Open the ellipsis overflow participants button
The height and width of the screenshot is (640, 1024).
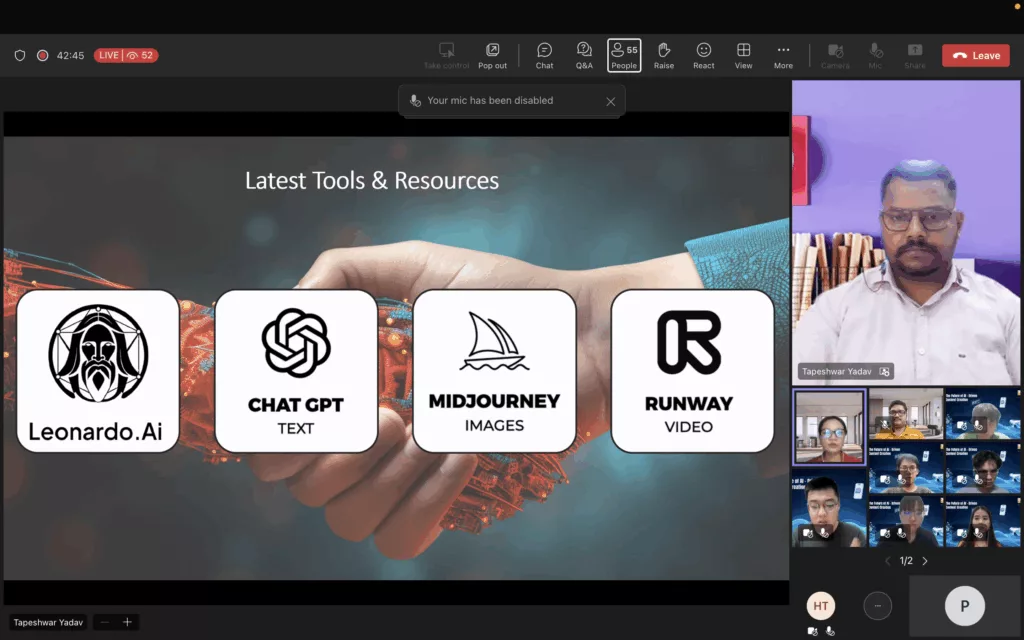click(877, 606)
